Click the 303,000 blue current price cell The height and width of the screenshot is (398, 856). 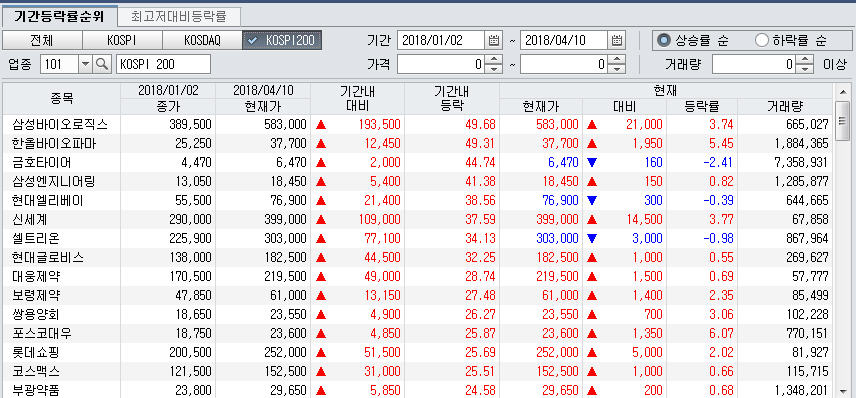(556, 239)
